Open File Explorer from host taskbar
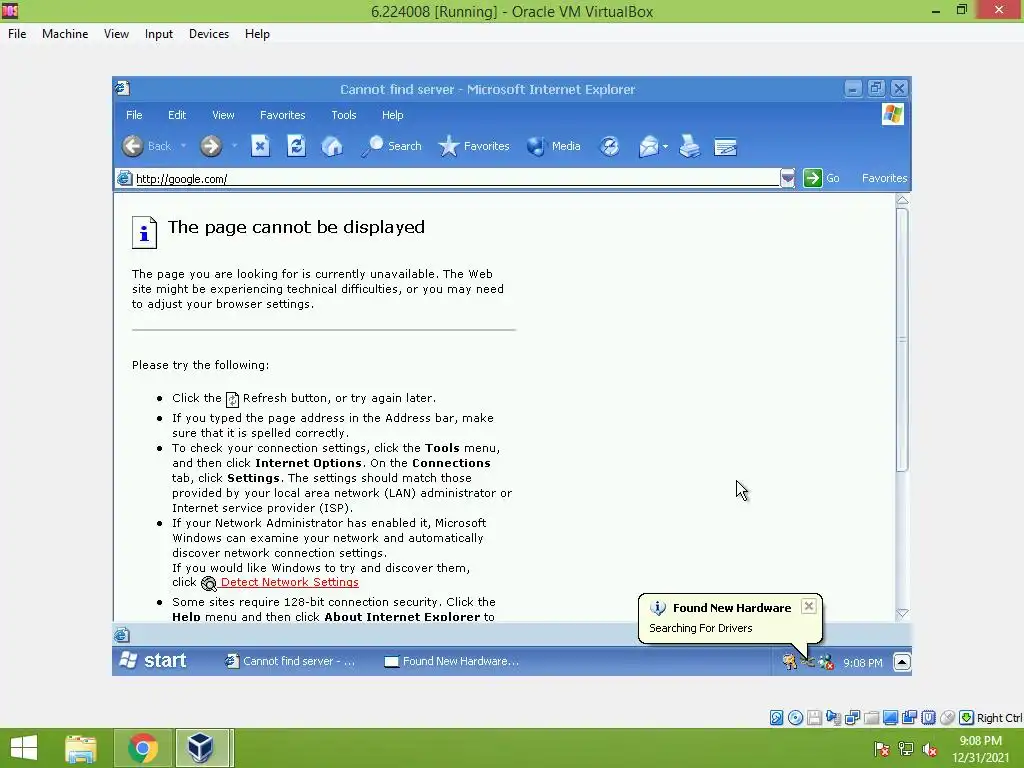This screenshot has width=1024, height=768. coord(81,748)
